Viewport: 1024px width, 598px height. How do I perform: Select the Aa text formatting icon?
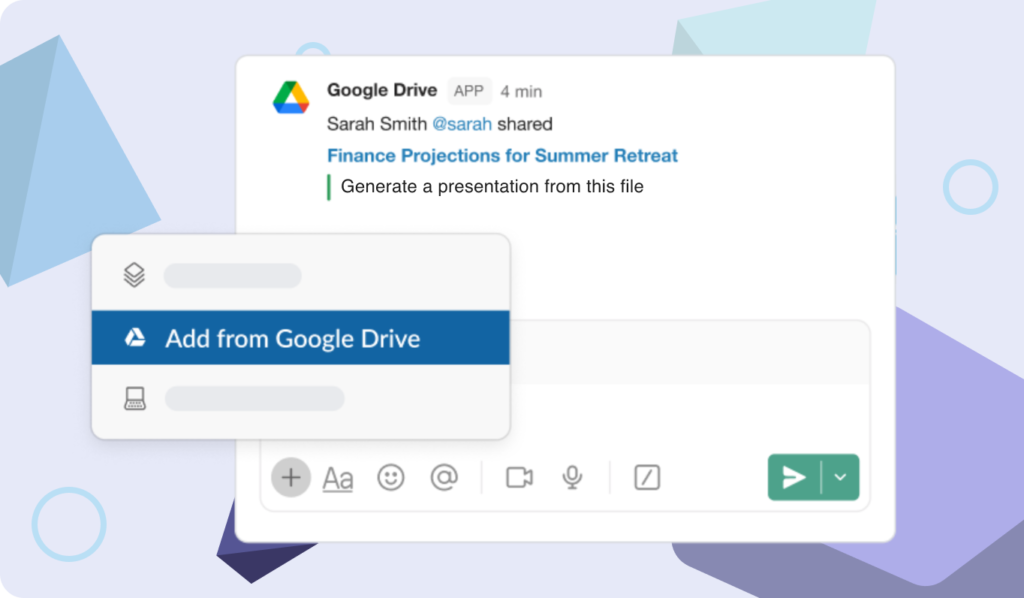pos(337,477)
